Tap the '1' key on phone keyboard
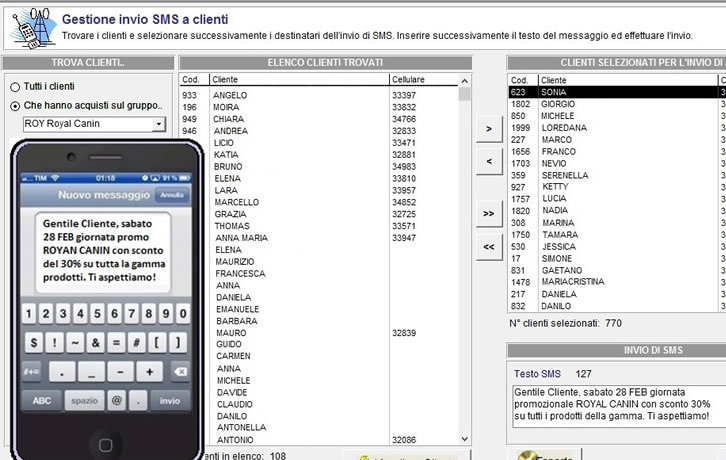 pos(29,314)
